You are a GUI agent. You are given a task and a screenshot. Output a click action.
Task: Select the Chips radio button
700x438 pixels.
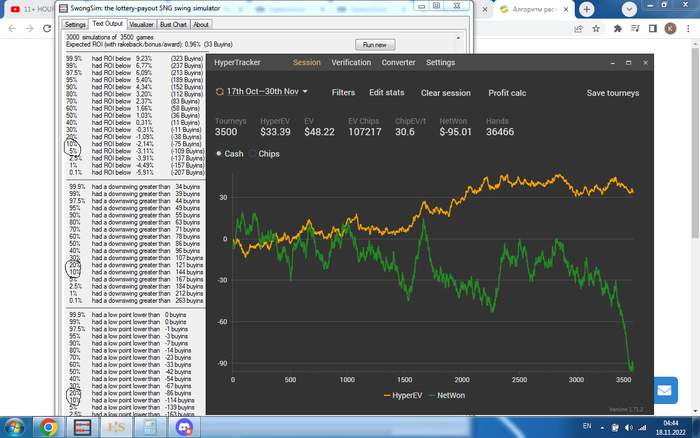(253, 154)
